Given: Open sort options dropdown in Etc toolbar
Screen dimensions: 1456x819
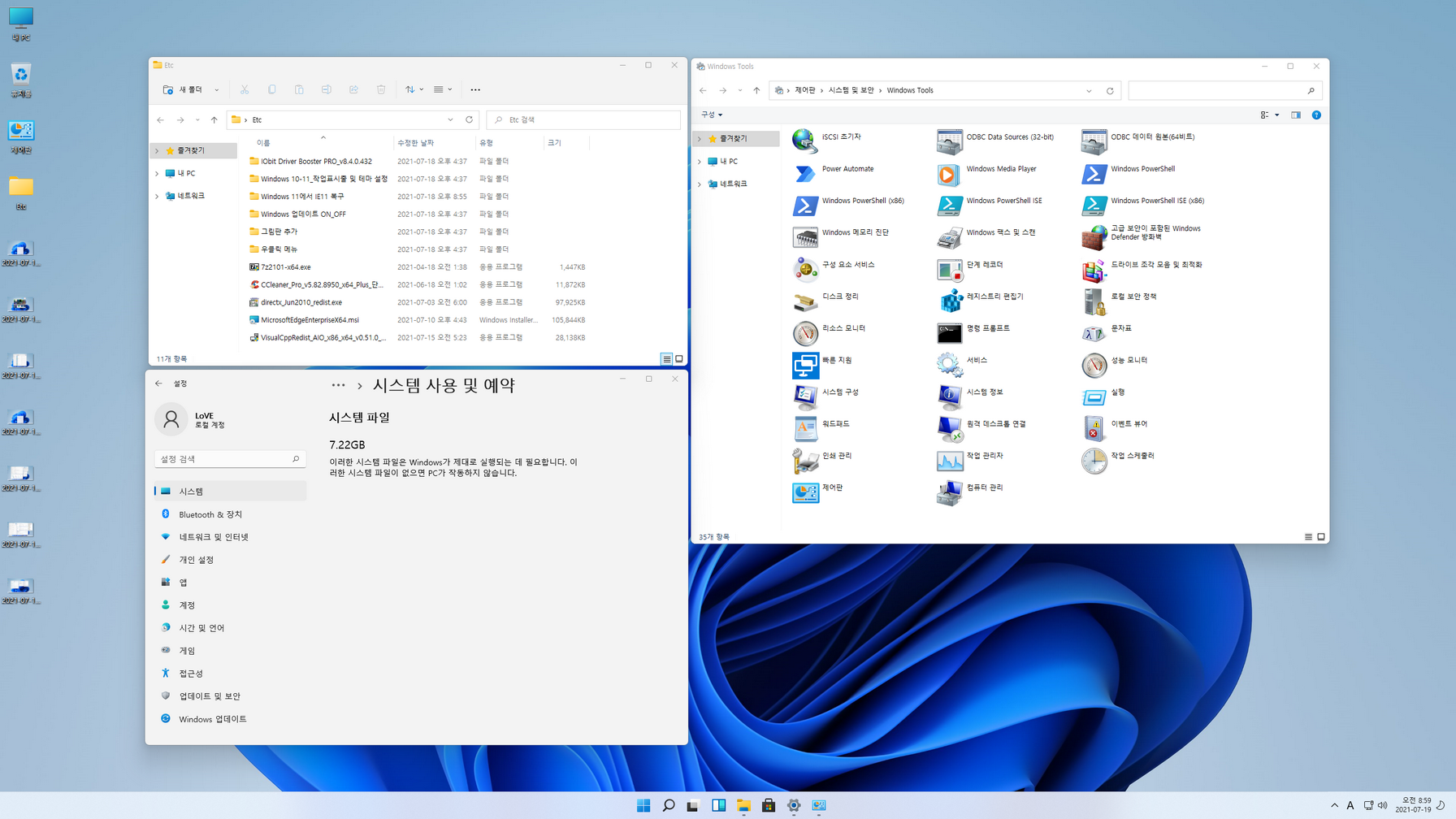Looking at the screenshot, I should click(x=414, y=89).
